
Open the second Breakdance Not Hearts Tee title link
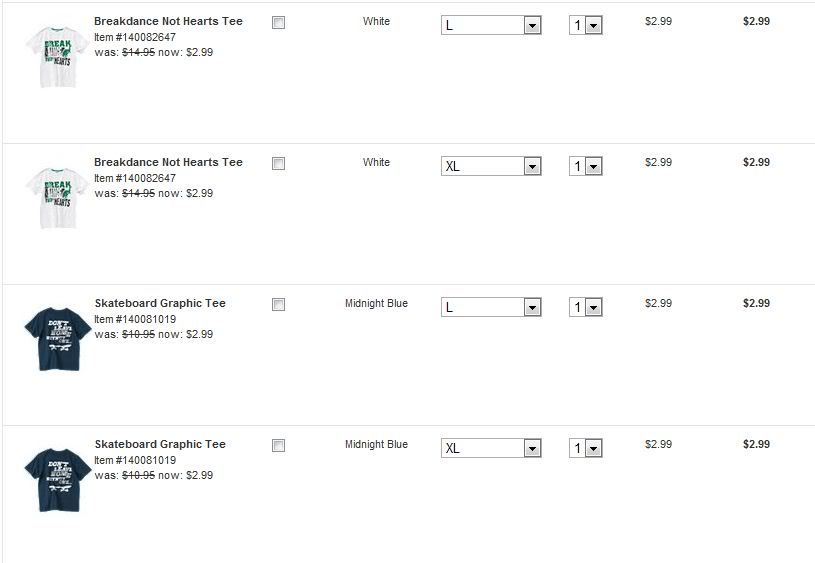click(x=168, y=162)
